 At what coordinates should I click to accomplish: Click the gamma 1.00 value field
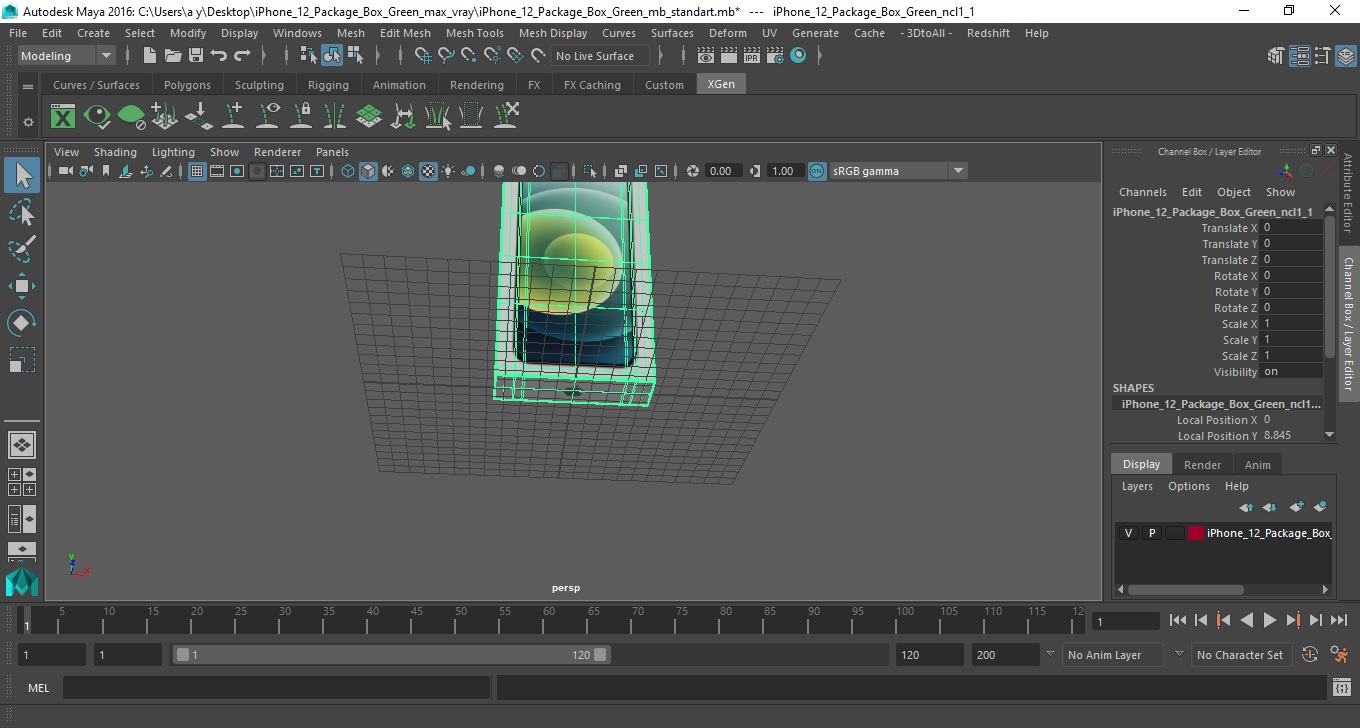783,171
